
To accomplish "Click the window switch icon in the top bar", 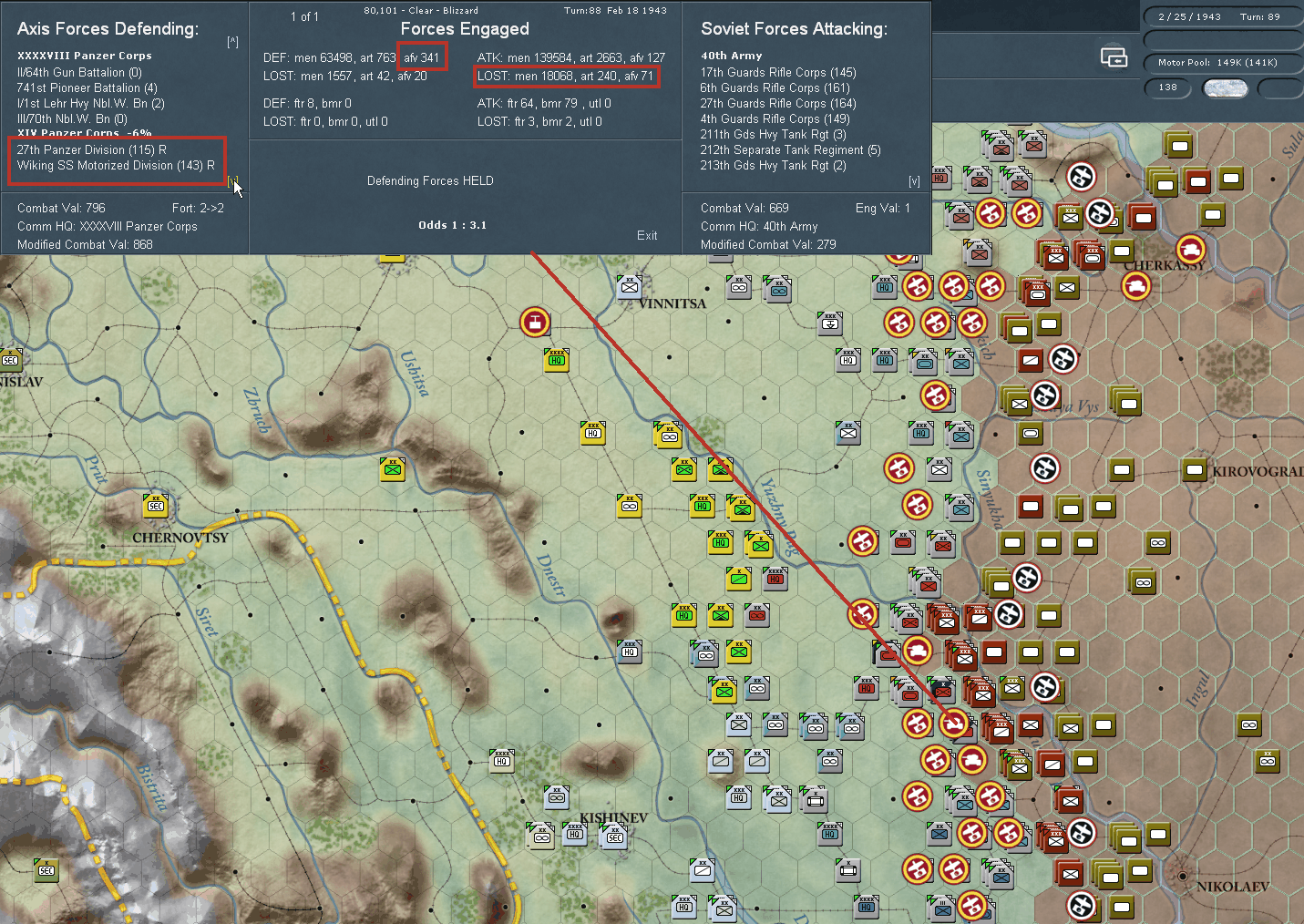I will [x=1114, y=57].
